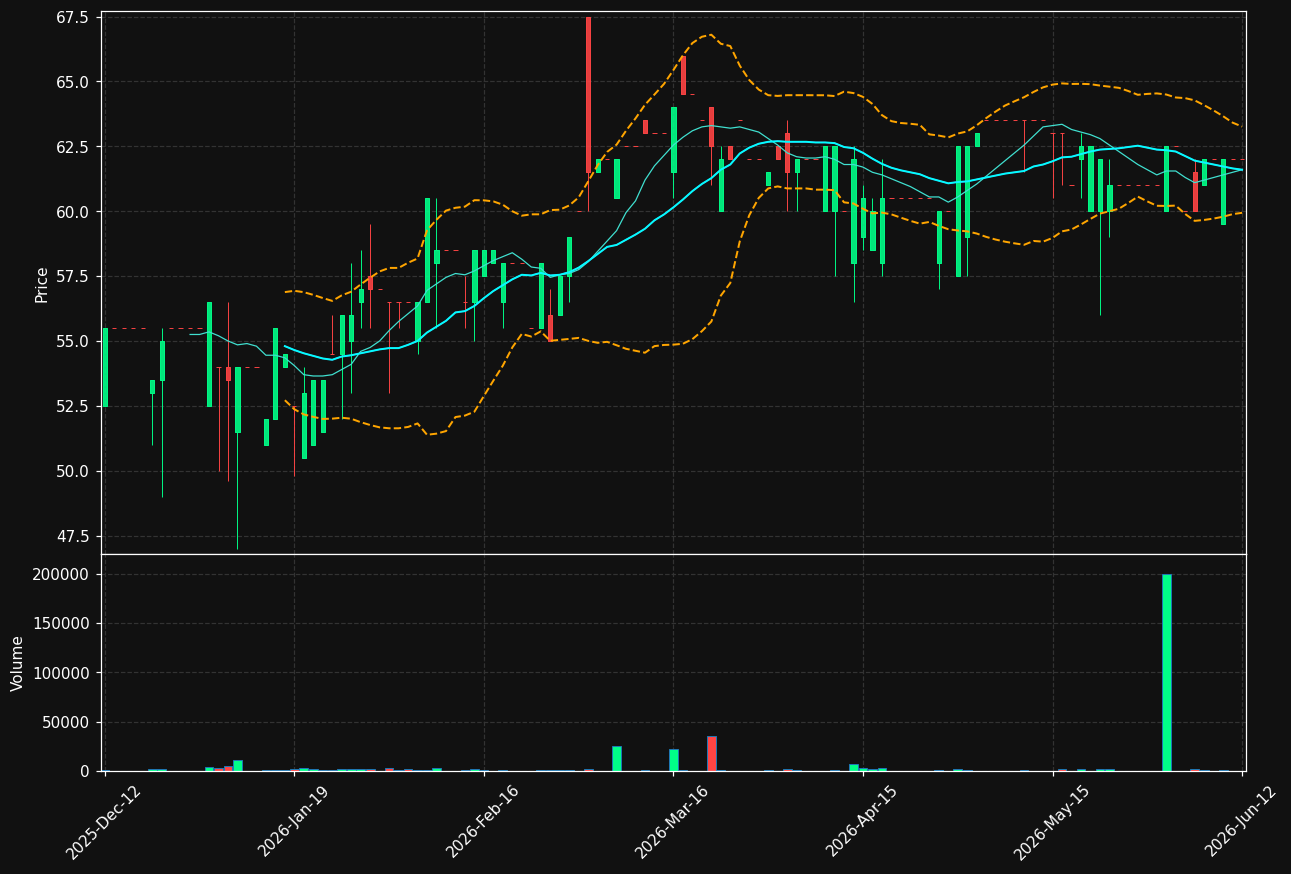Pick the 2026-Jan-19 date label
This screenshot has width=1291, height=874.
point(293,822)
